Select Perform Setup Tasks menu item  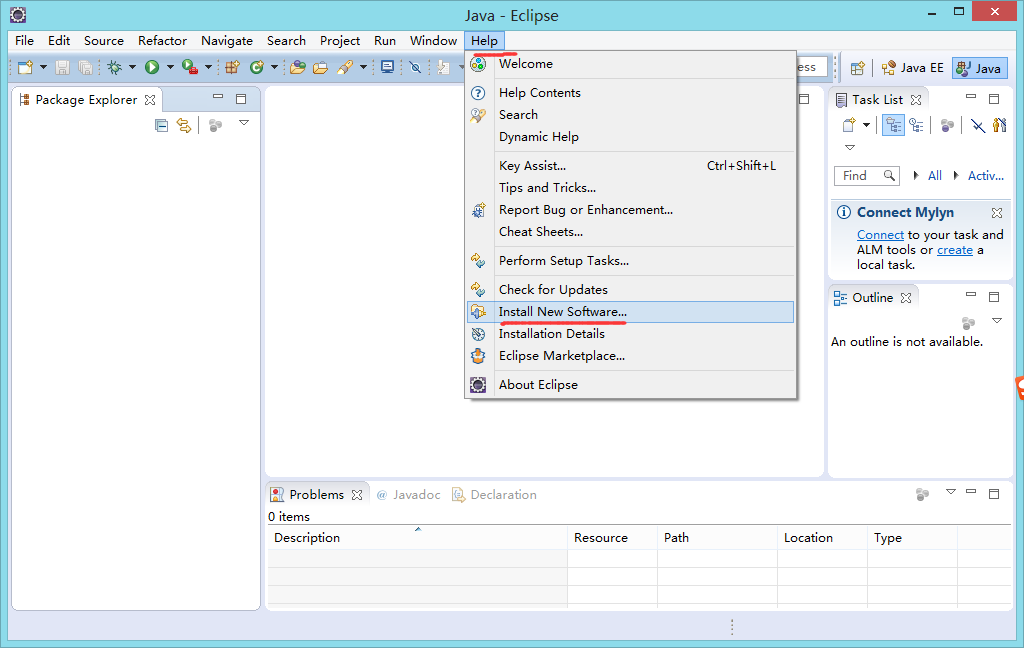pyautogui.click(x=631, y=261)
